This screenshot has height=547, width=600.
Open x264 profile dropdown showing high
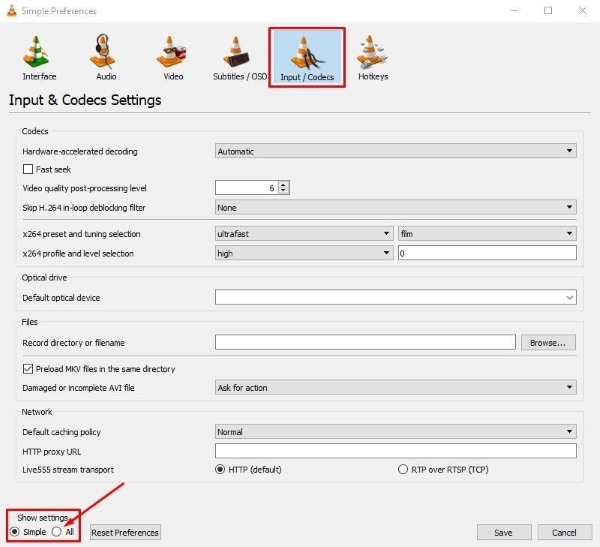click(304, 253)
